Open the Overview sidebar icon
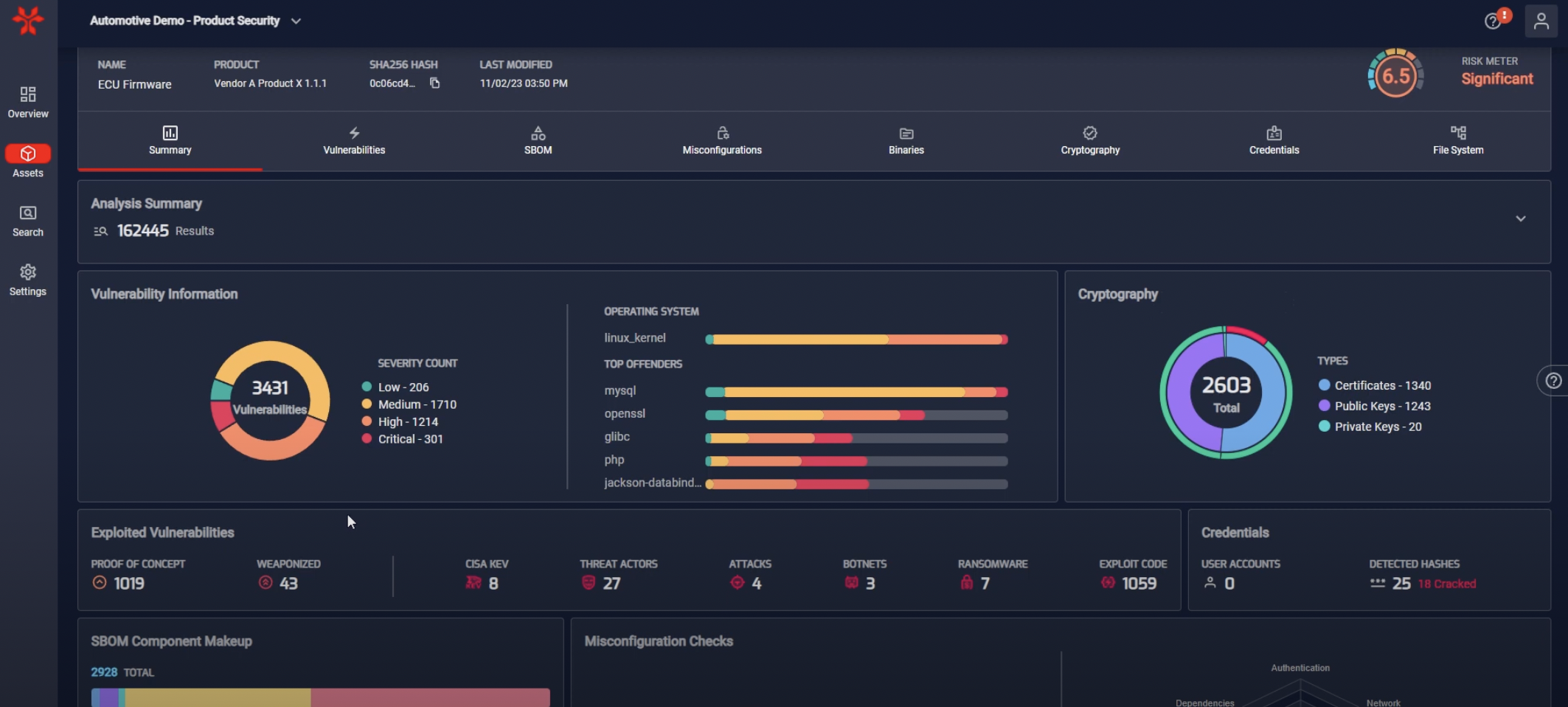The image size is (1568, 707). [28, 102]
